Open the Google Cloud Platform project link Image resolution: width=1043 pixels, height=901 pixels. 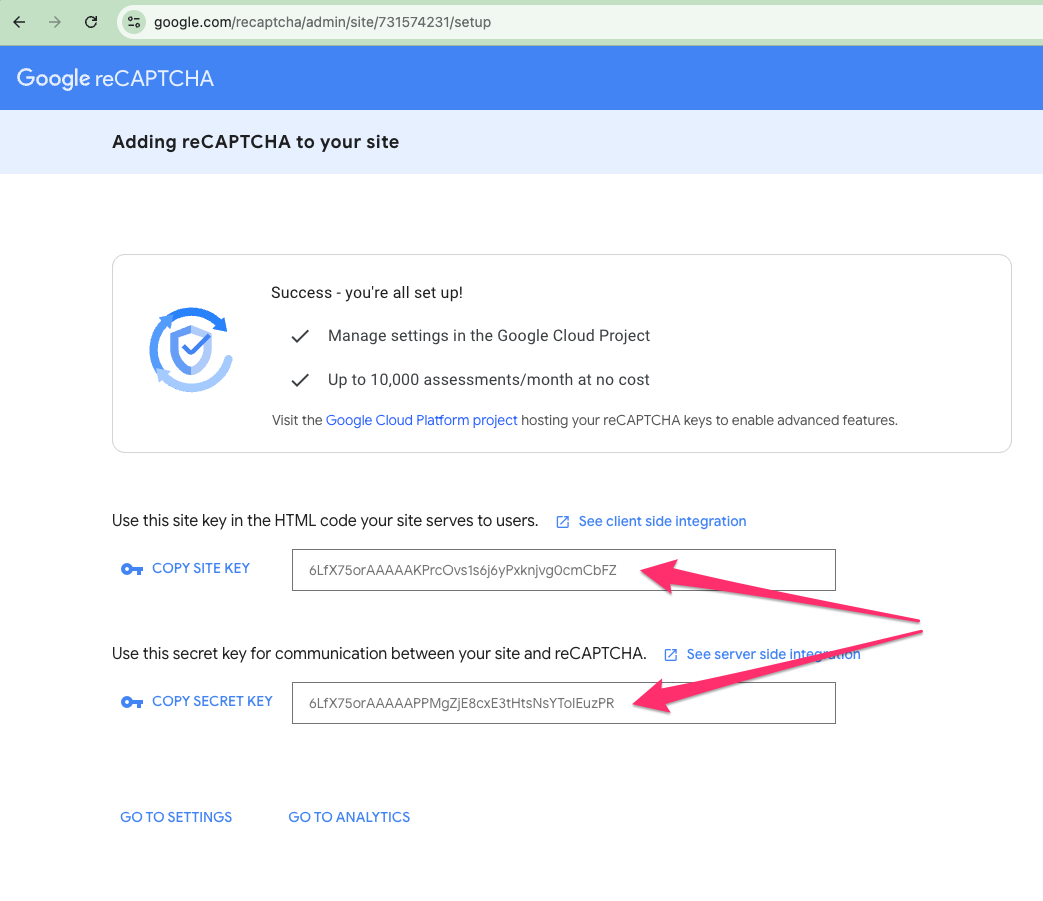[x=421, y=420]
